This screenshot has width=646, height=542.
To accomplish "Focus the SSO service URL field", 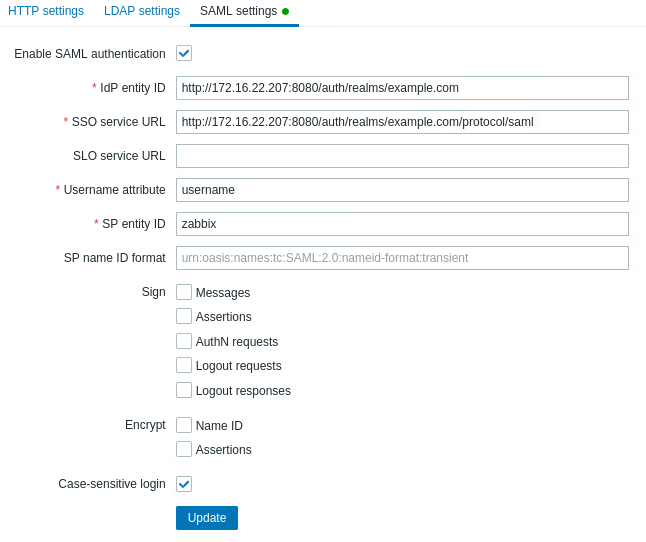I will coord(402,122).
